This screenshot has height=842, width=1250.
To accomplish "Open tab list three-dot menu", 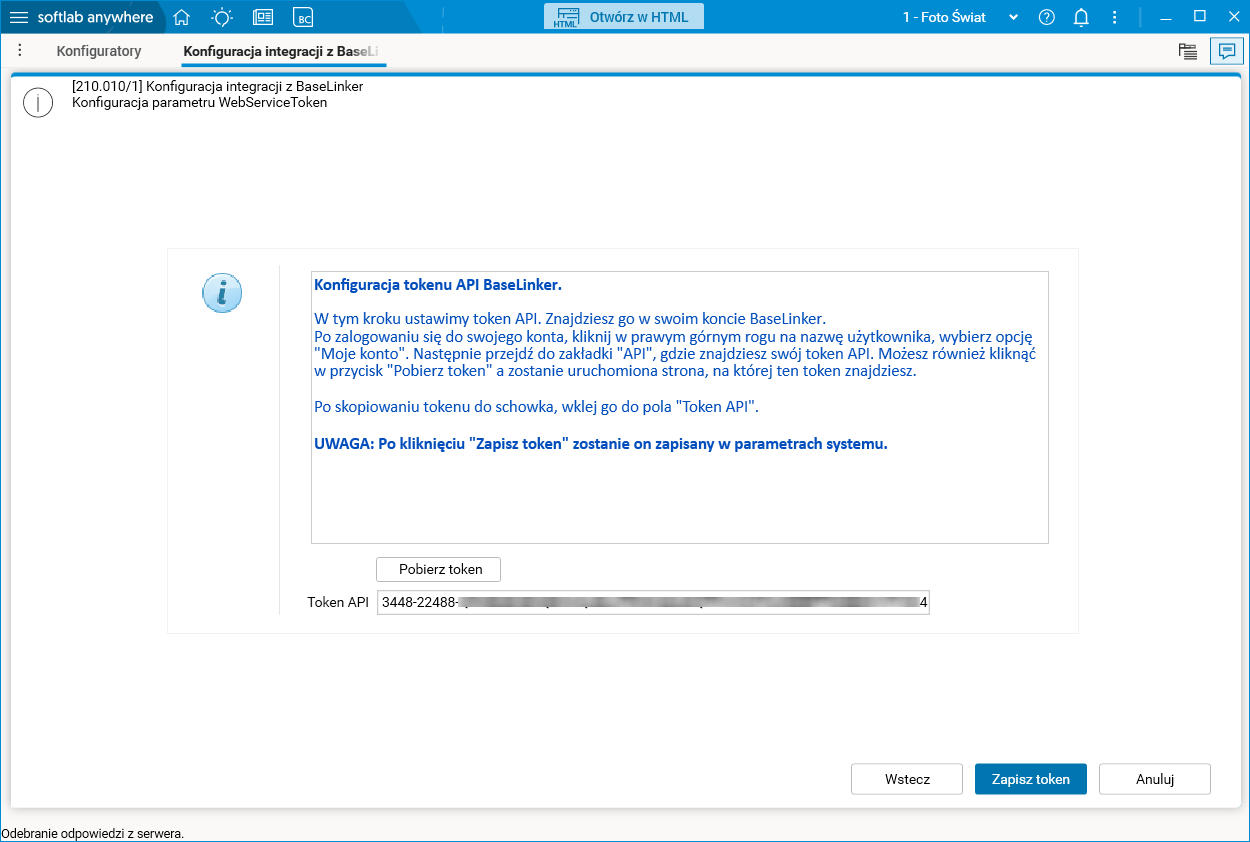I will point(20,51).
